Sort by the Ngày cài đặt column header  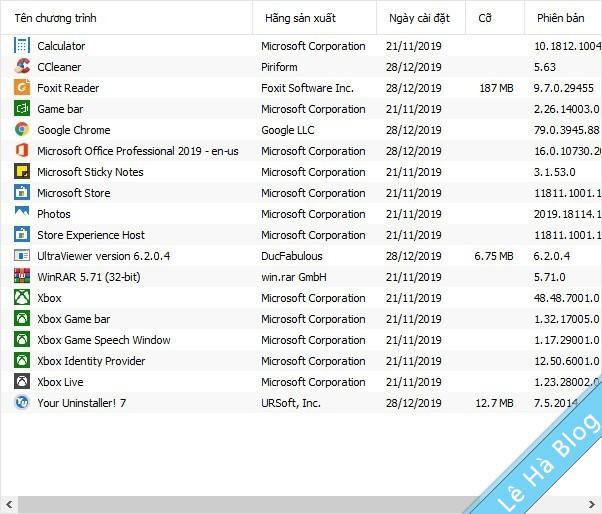click(x=421, y=18)
